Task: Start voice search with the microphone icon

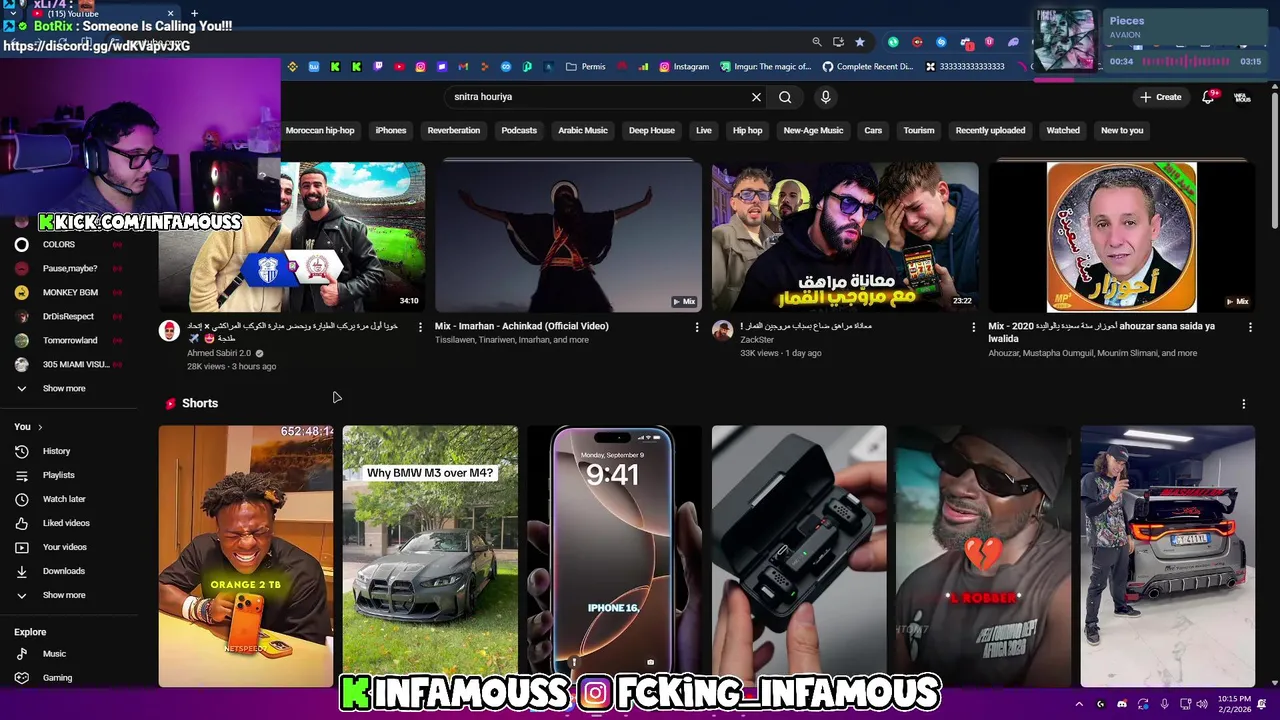Action: click(x=825, y=97)
